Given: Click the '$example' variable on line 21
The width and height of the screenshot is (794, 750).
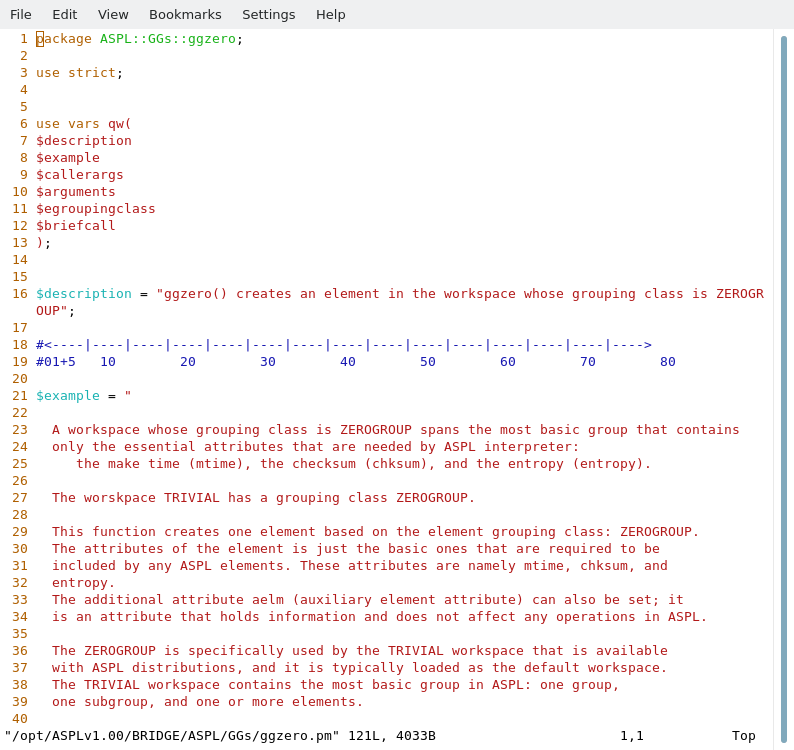Looking at the screenshot, I should pyautogui.click(x=68, y=396).
